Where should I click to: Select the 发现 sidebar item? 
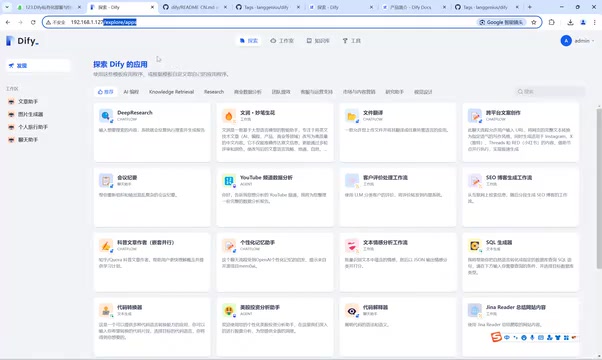38,66
